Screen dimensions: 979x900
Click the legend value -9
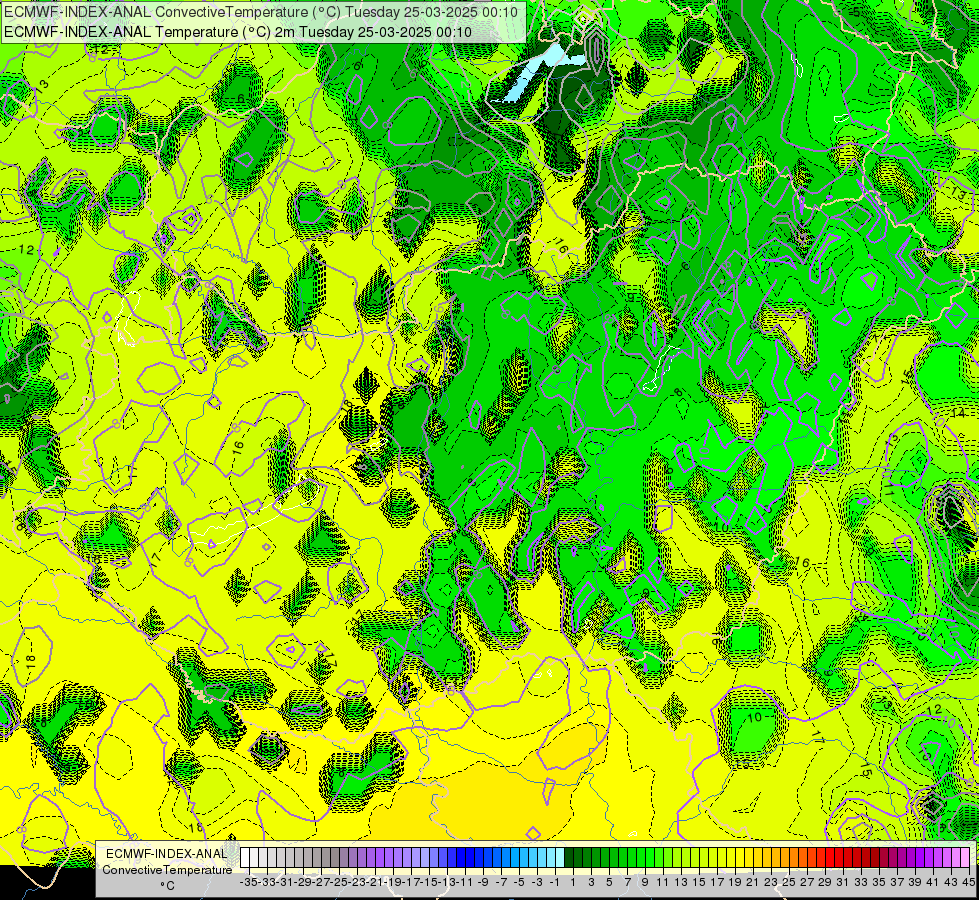[x=483, y=883]
